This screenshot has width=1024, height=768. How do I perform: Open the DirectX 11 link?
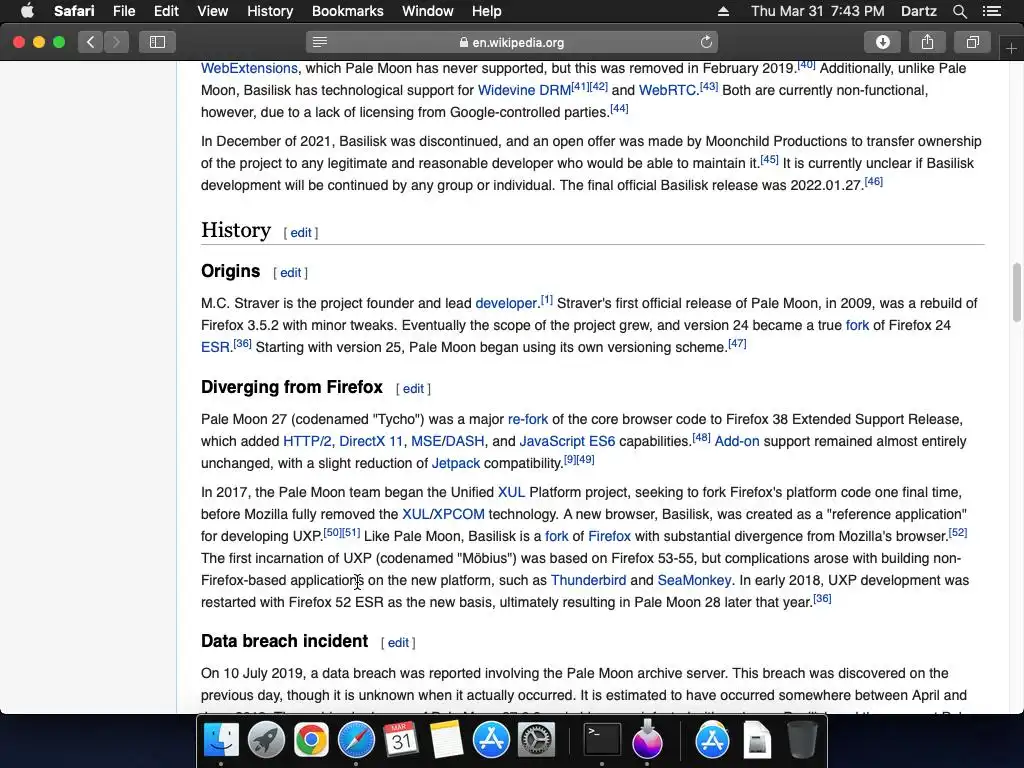pyautogui.click(x=371, y=441)
